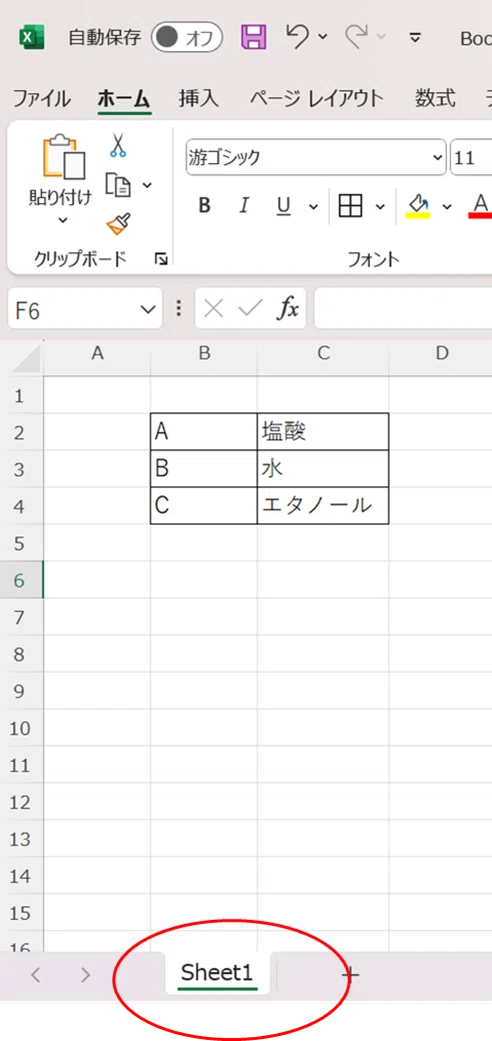Image resolution: width=492 pixels, height=1041 pixels.
Task: Select the Format Painter brush icon
Action: 118,224
